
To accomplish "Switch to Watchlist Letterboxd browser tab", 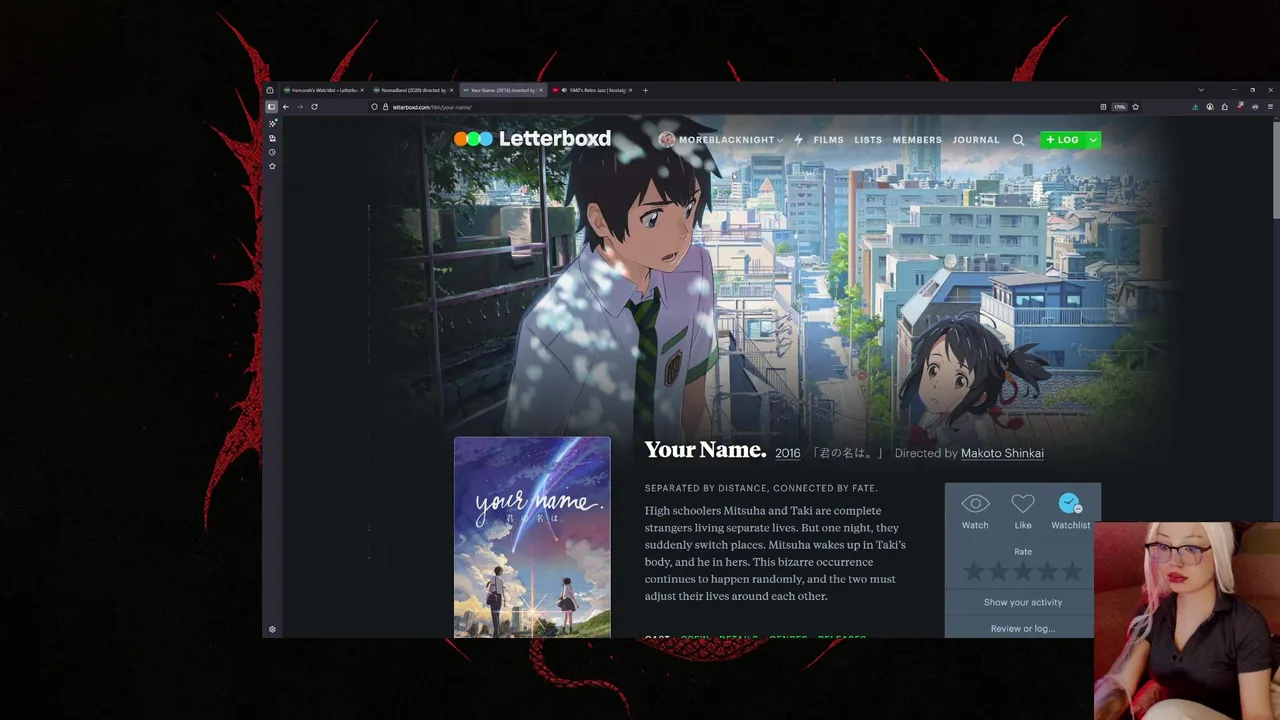I will pyautogui.click(x=322, y=90).
